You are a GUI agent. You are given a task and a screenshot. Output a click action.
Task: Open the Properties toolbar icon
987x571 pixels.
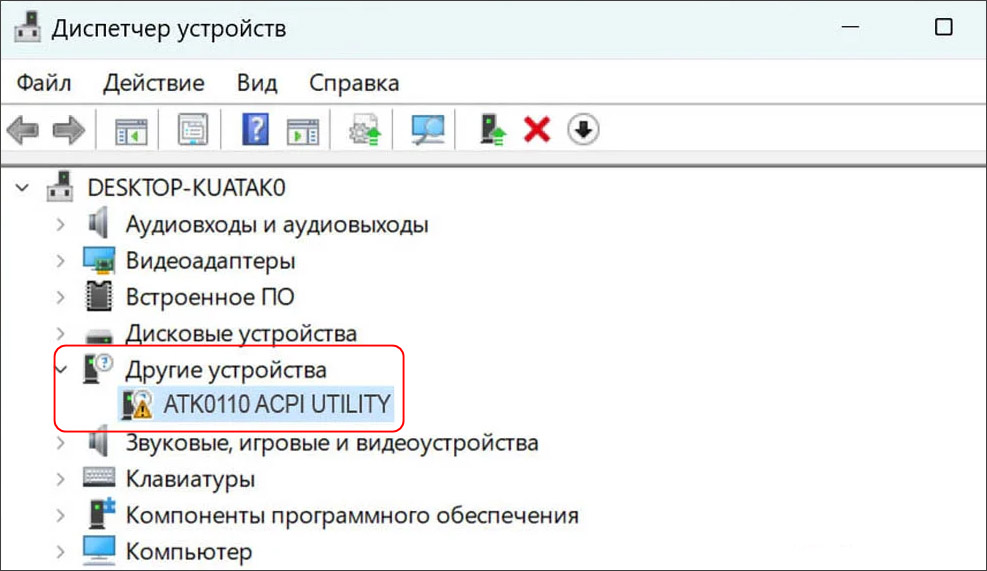[x=193, y=130]
